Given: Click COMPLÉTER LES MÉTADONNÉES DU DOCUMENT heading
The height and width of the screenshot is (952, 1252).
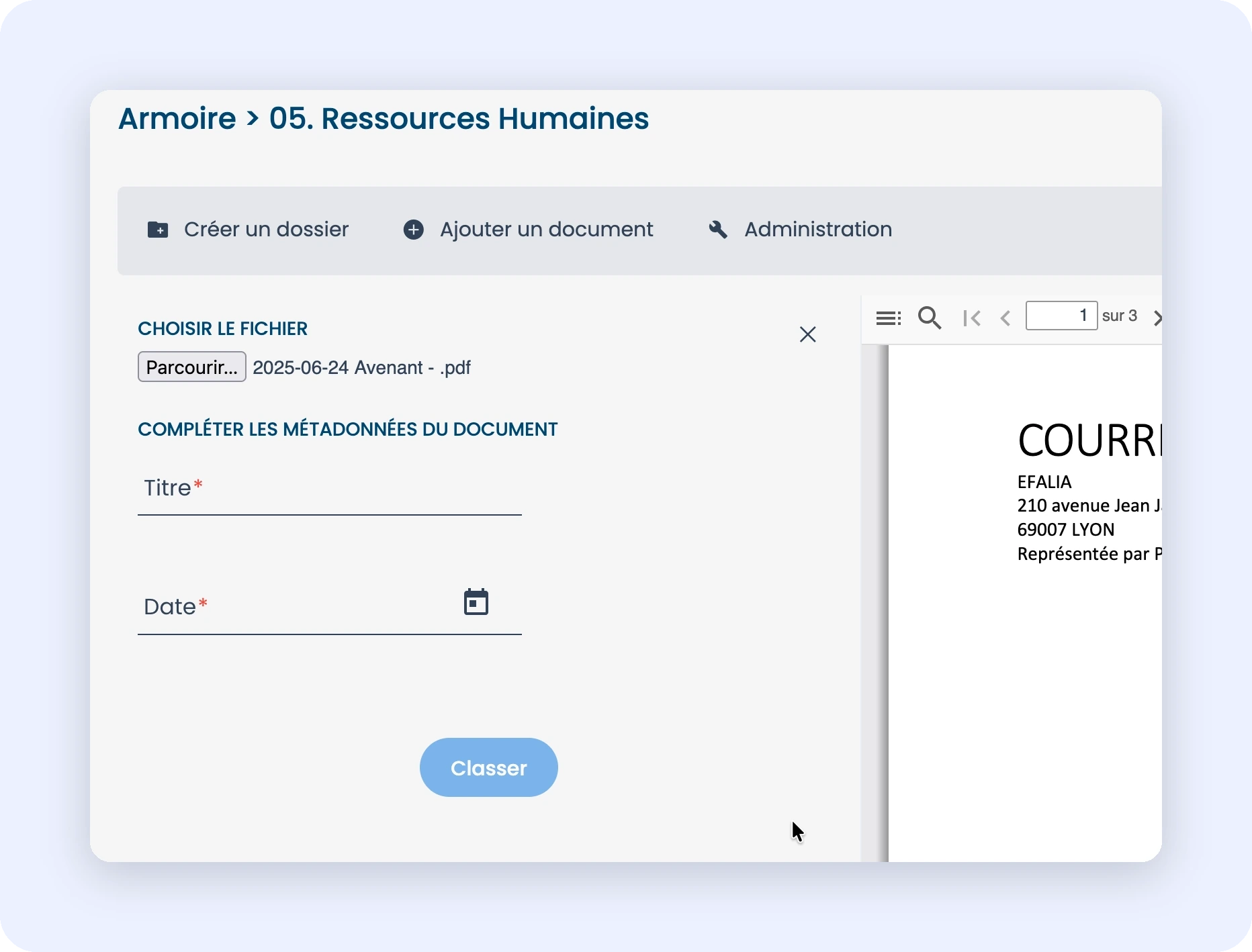Looking at the screenshot, I should click(x=348, y=430).
